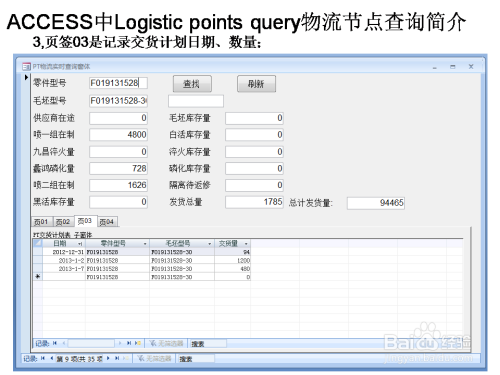Click the subform current record number box
The height and width of the screenshot is (375, 500).
point(91,343)
